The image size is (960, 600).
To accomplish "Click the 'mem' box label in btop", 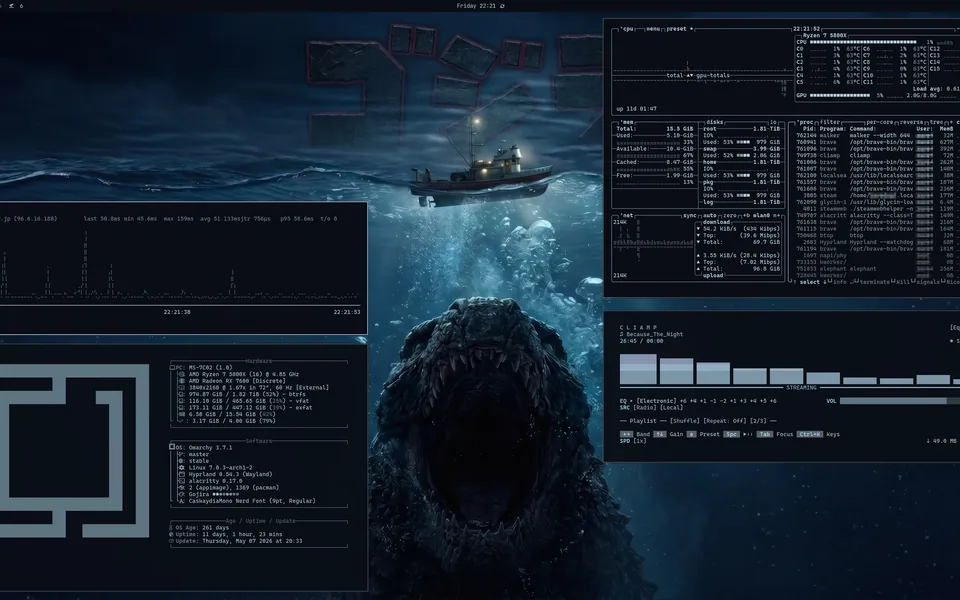I will pyautogui.click(x=627, y=122).
